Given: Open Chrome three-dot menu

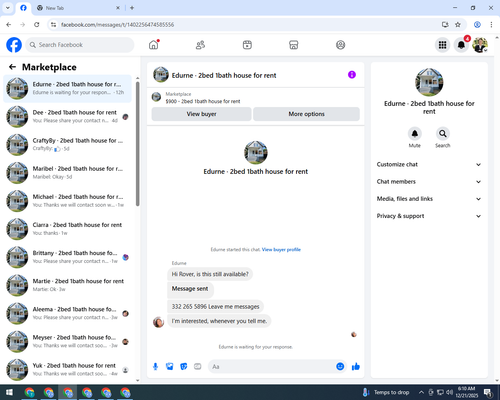Looking at the screenshot, I should [x=491, y=25].
